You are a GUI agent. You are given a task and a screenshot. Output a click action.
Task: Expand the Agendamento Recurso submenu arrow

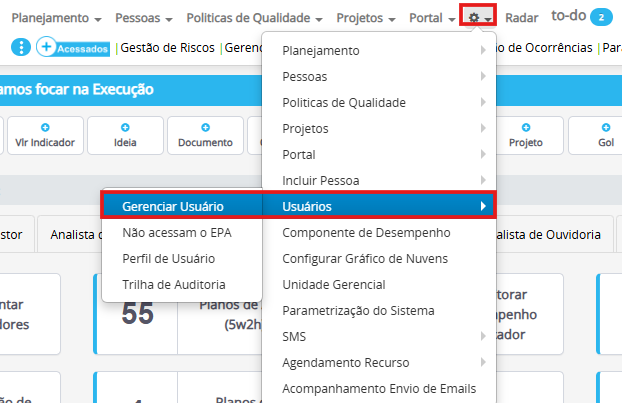[483, 362]
